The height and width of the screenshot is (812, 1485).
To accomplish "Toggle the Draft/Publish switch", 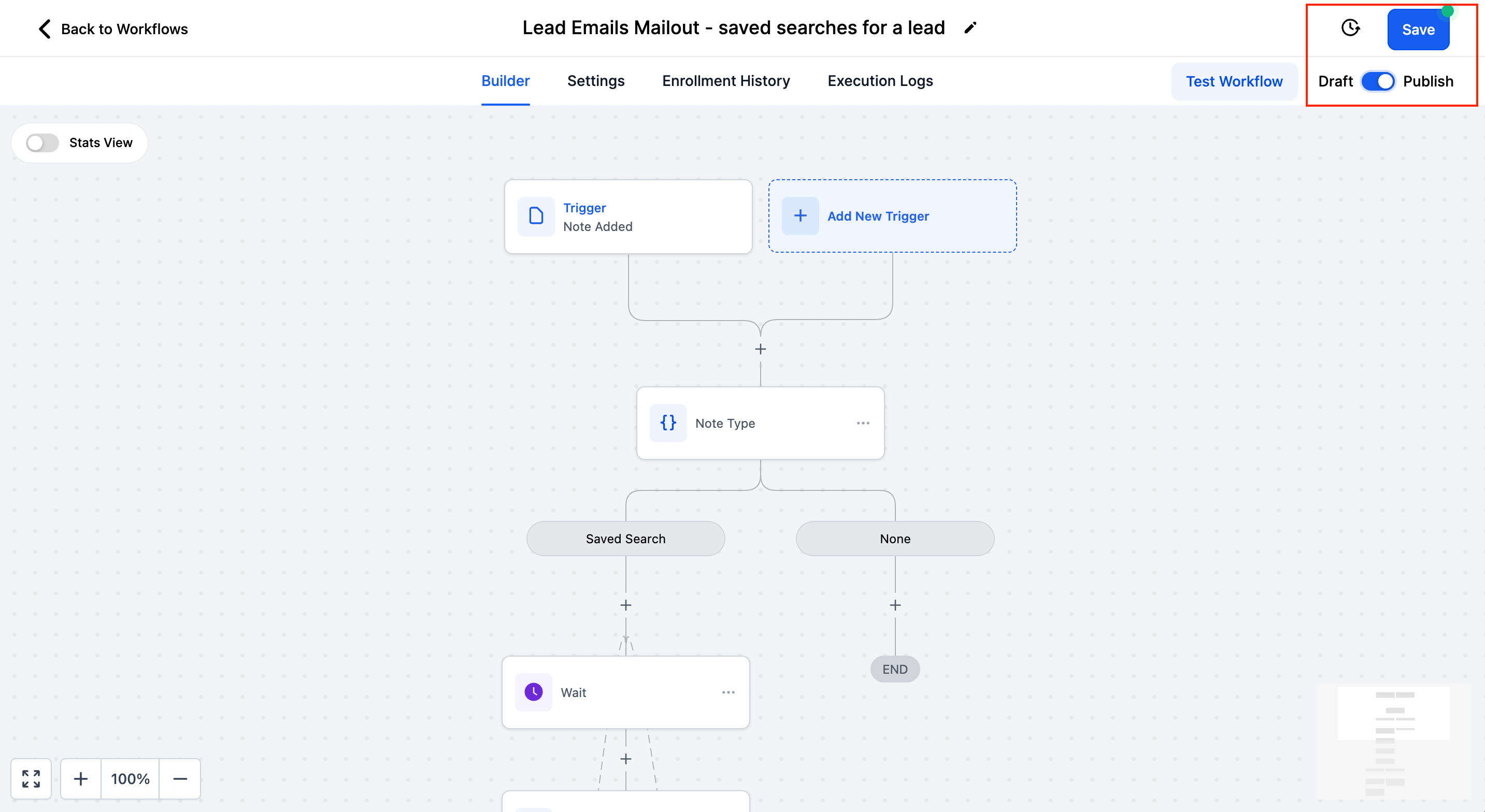I will (1378, 81).
